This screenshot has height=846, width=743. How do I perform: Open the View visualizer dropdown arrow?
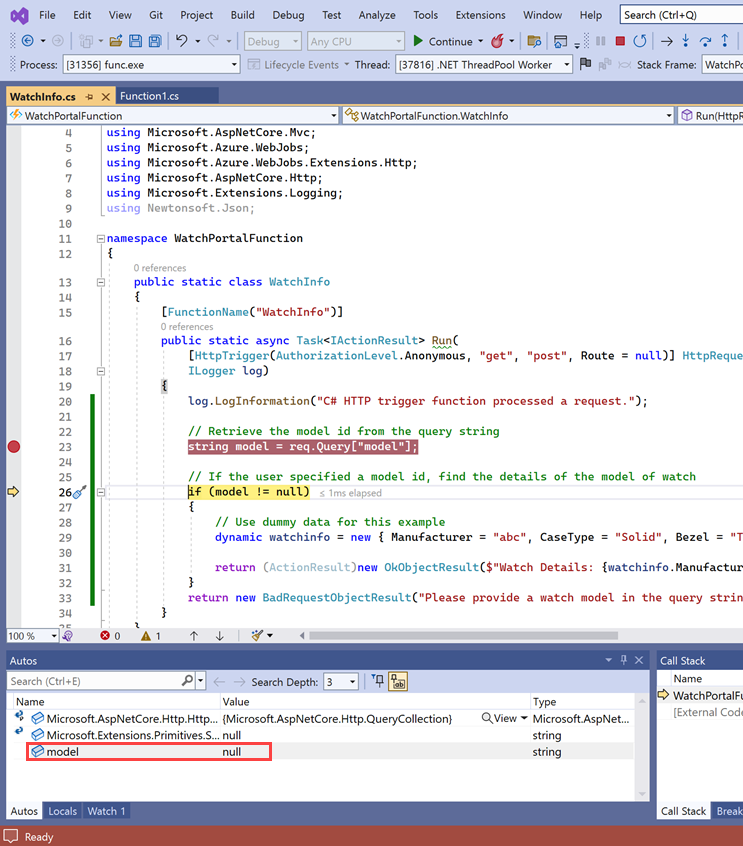tap(524, 718)
